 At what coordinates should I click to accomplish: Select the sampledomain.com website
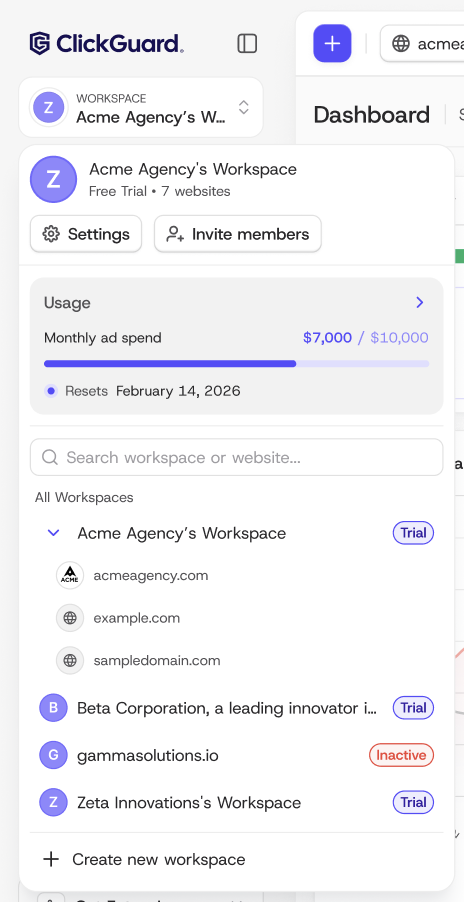[x=157, y=660]
